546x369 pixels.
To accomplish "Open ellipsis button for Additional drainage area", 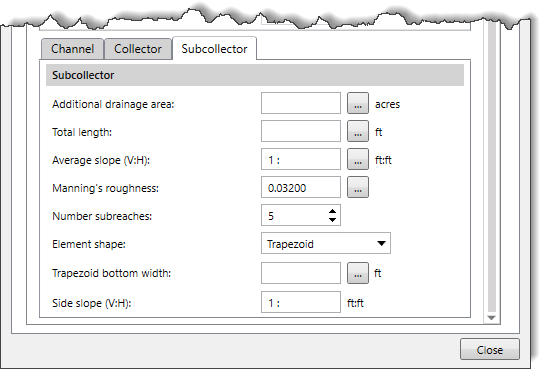I will click(x=358, y=103).
